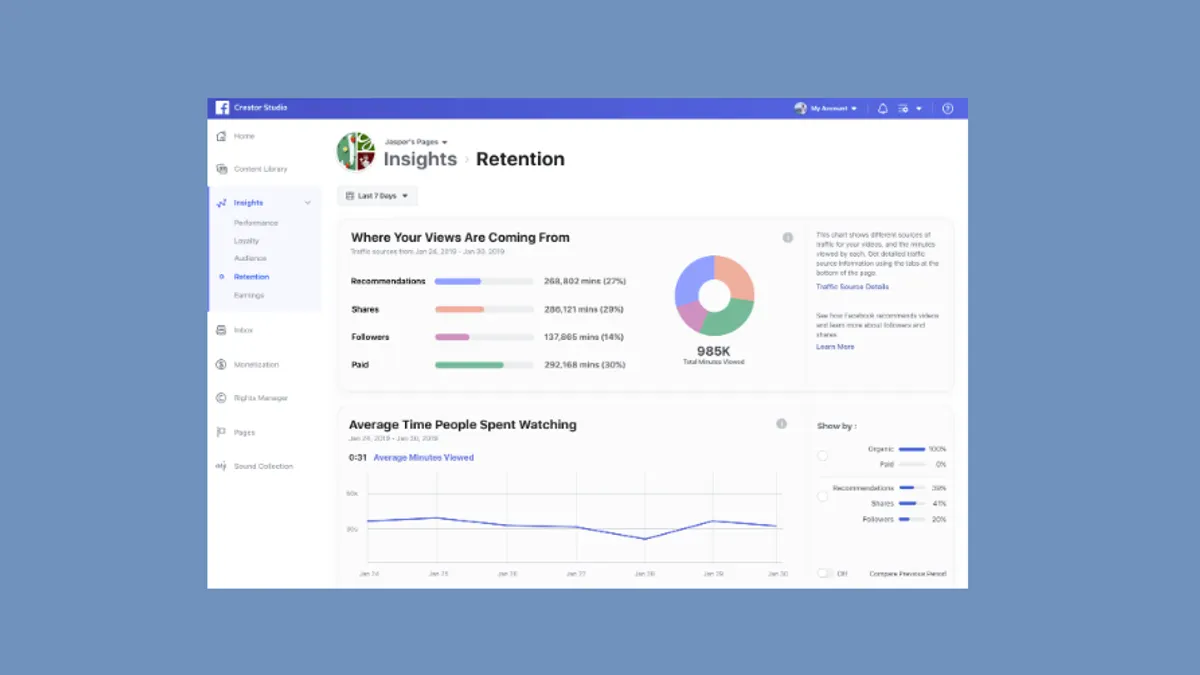Click the Pages flag icon
Screen dimensions: 1200x675
pos(221,432)
